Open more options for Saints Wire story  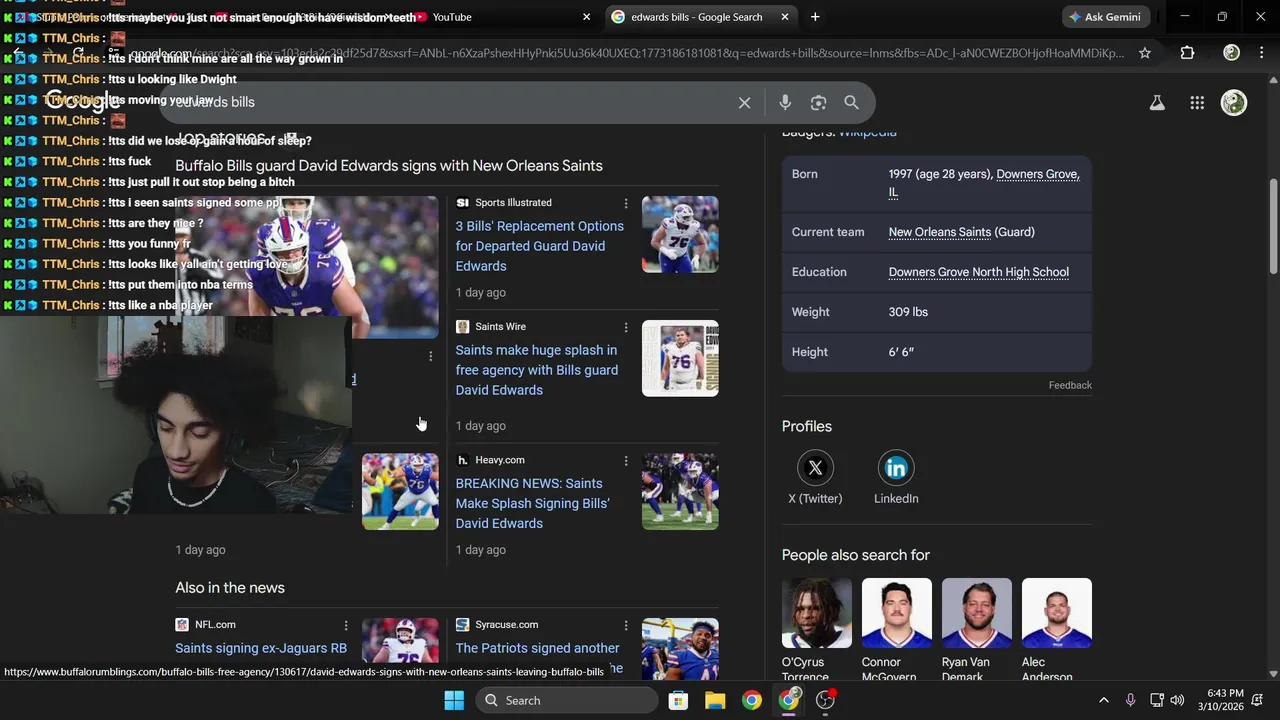(x=626, y=327)
